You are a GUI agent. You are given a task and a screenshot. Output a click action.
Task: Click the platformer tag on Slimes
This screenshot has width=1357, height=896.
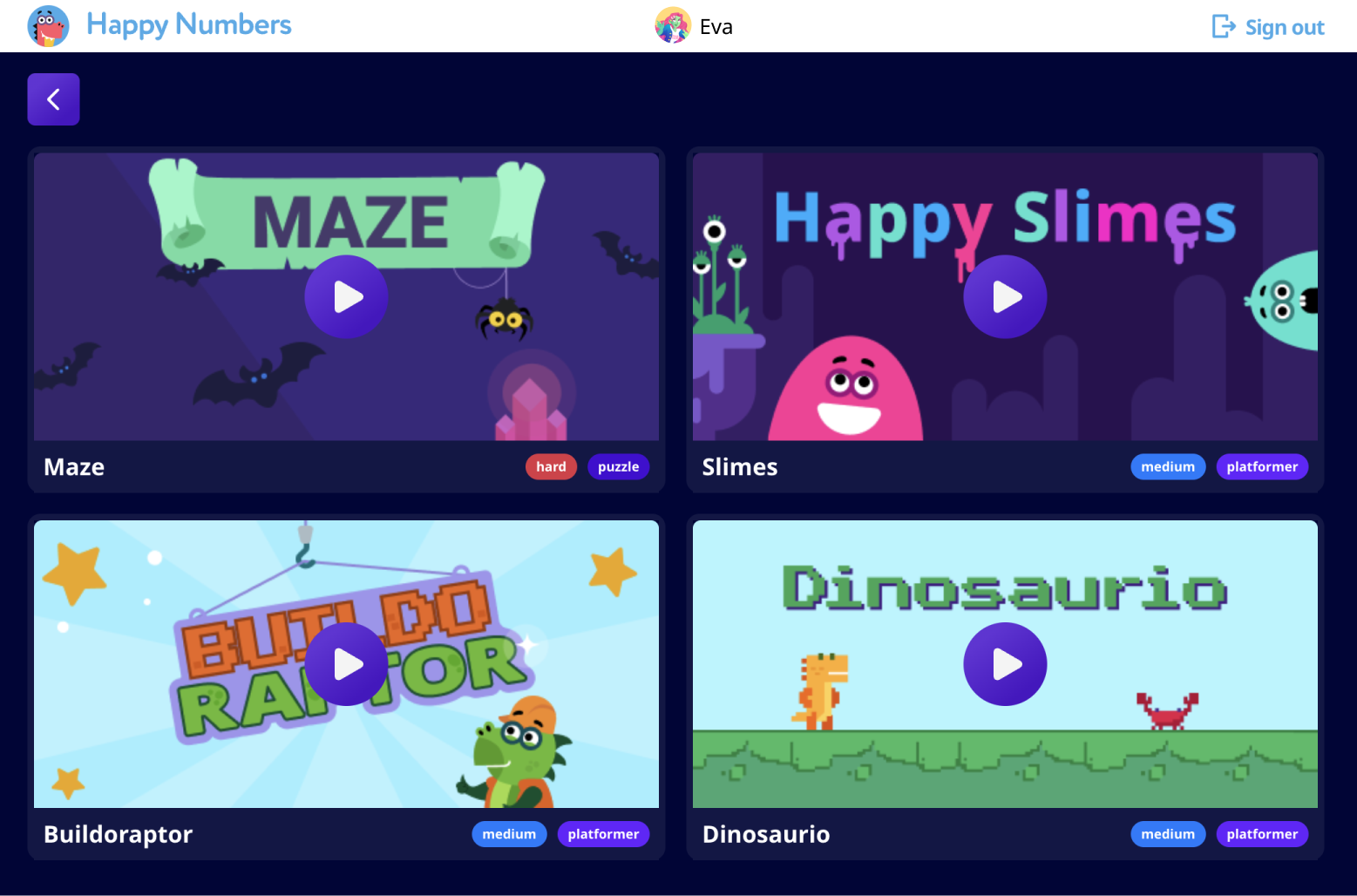pyautogui.click(x=1261, y=467)
